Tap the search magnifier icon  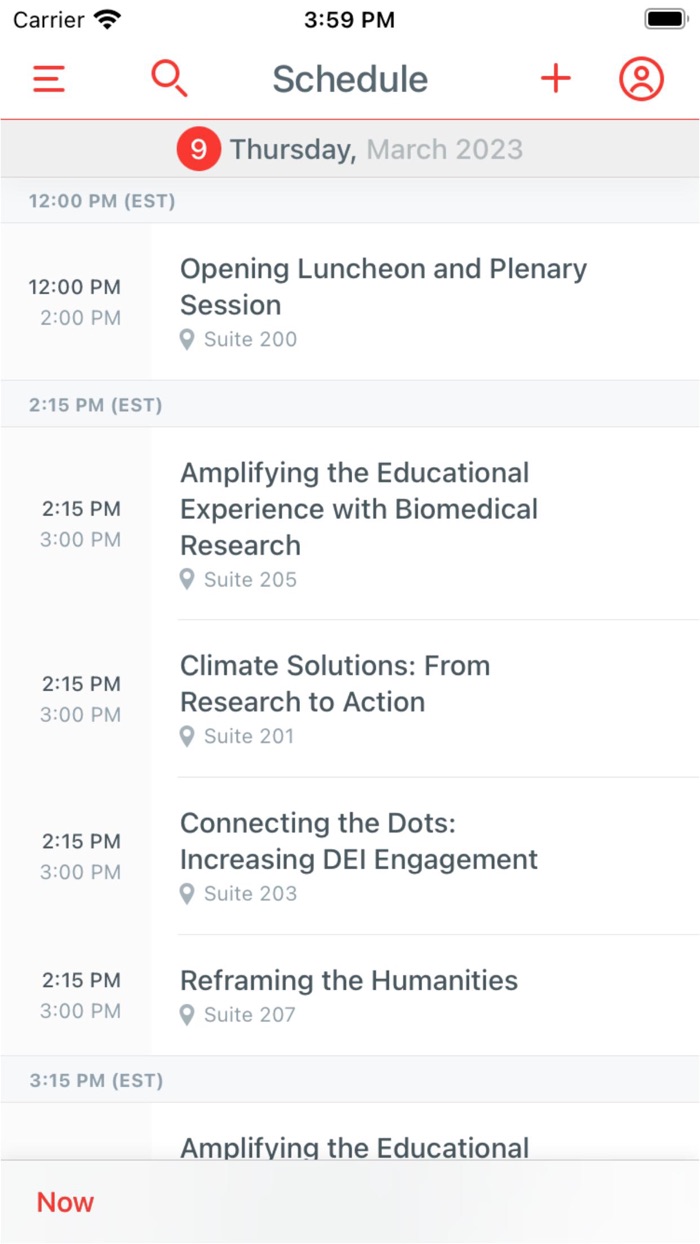[169, 79]
